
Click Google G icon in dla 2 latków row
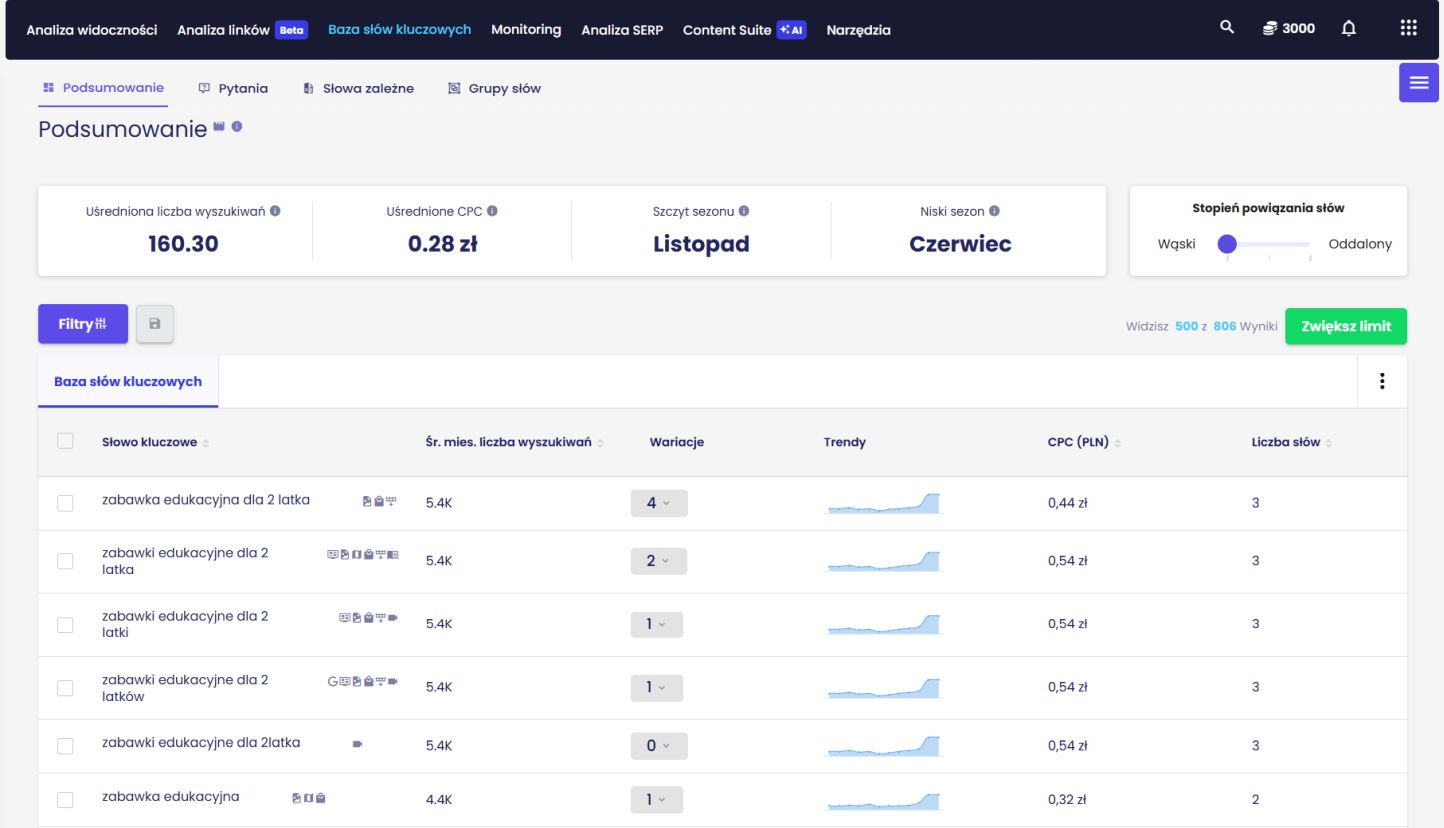333,681
